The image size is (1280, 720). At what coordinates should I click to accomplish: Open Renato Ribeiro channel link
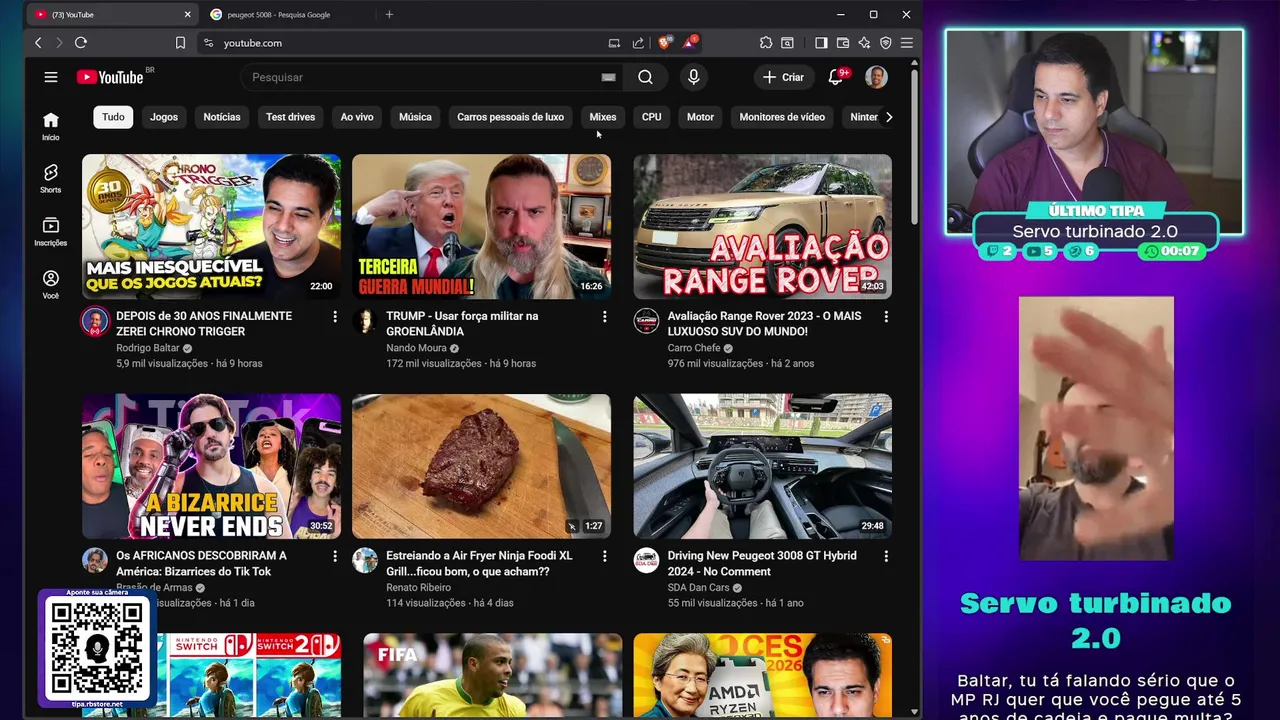419,587
